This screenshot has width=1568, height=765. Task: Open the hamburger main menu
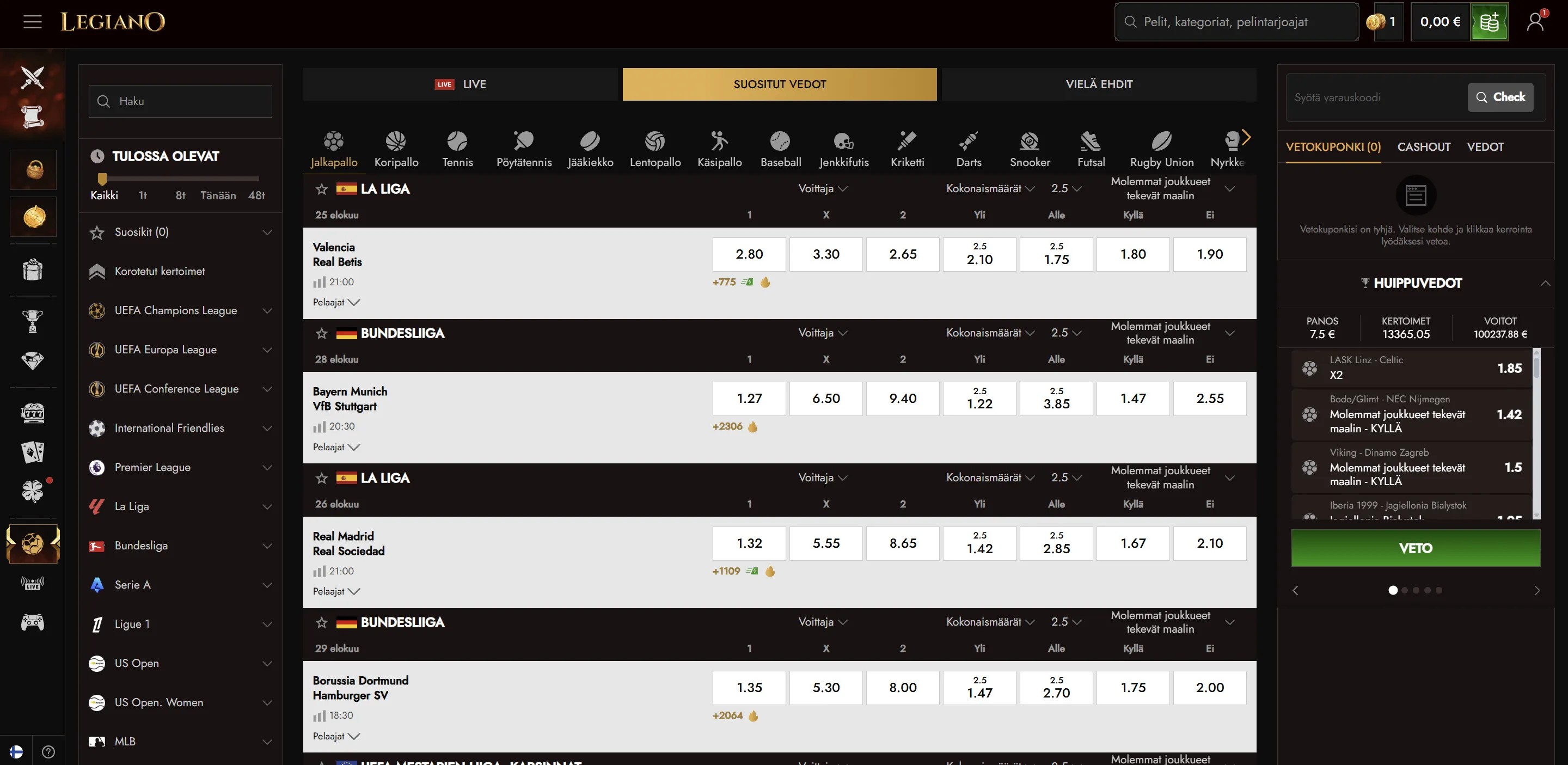pyautogui.click(x=32, y=22)
